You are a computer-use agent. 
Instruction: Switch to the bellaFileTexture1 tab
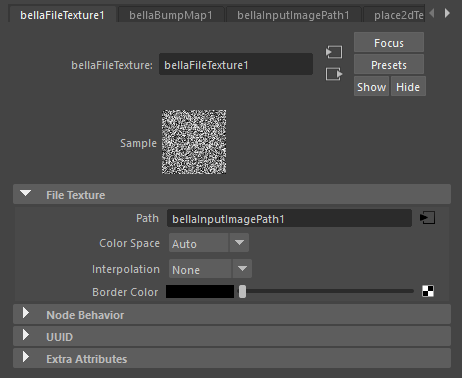coord(62,15)
